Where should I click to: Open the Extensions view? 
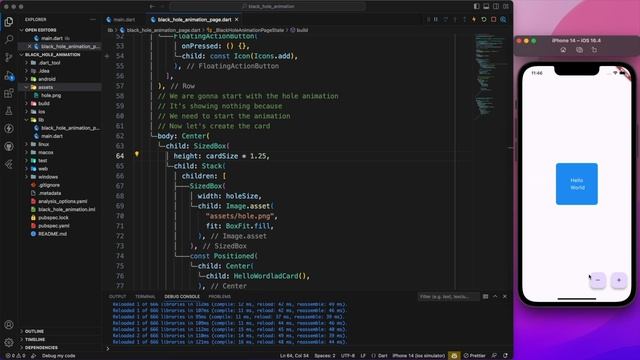[9, 93]
